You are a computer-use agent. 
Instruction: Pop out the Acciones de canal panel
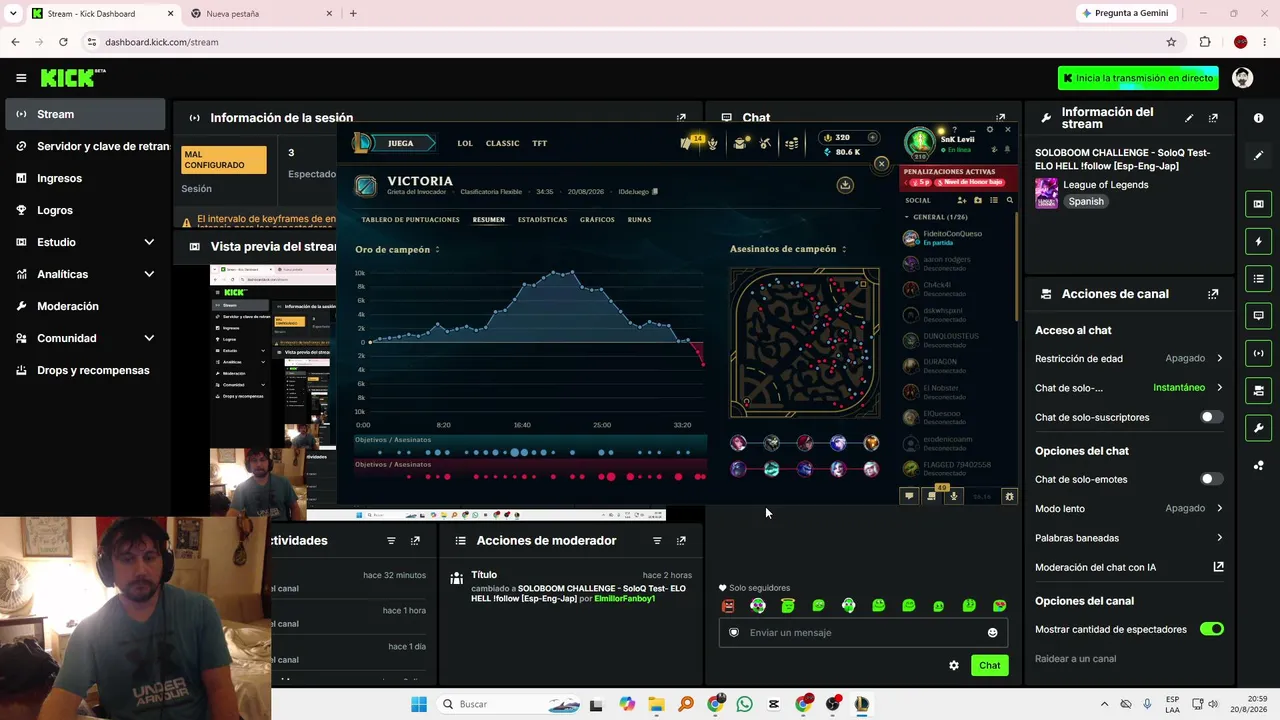point(1213,294)
